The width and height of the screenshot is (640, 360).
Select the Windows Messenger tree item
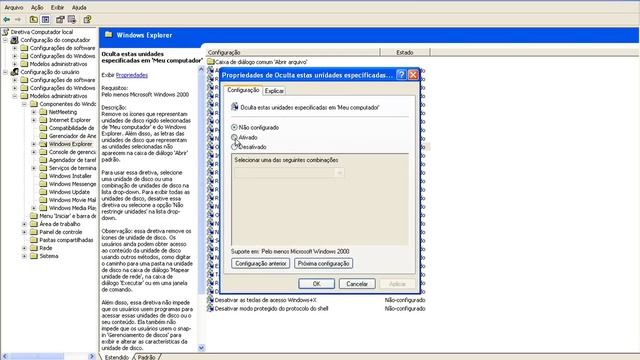click(72, 184)
